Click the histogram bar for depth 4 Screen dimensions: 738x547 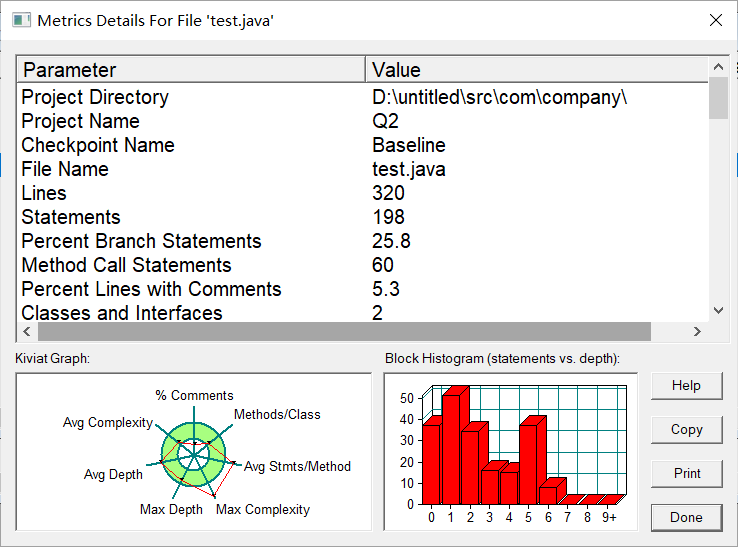pyautogui.click(x=509, y=488)
